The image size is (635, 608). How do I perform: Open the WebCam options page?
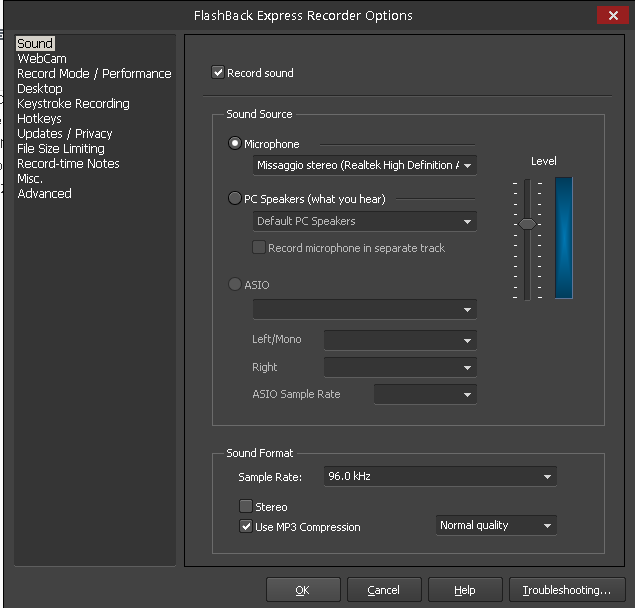pos(42,58)
